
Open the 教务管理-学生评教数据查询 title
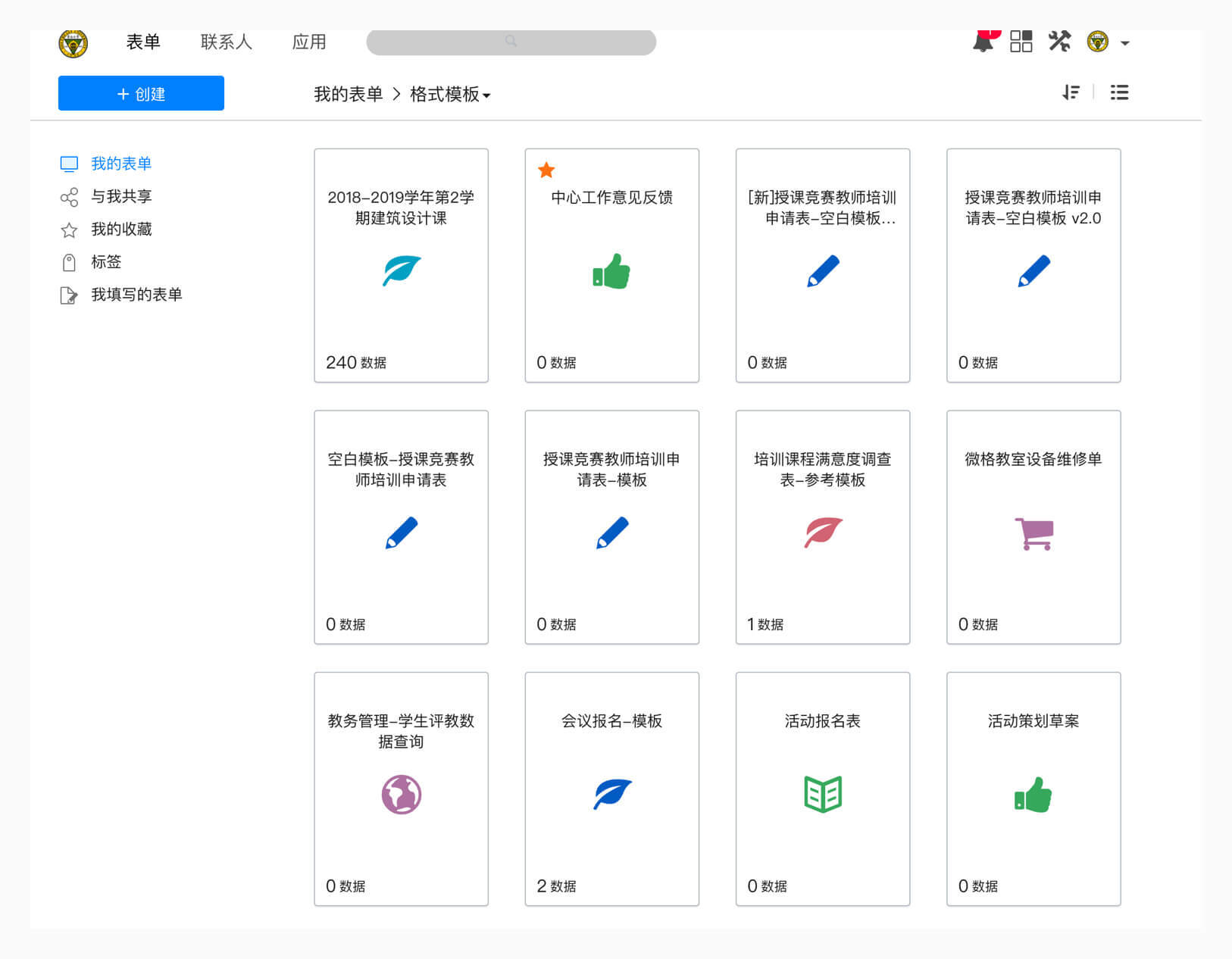pos(402,731)
